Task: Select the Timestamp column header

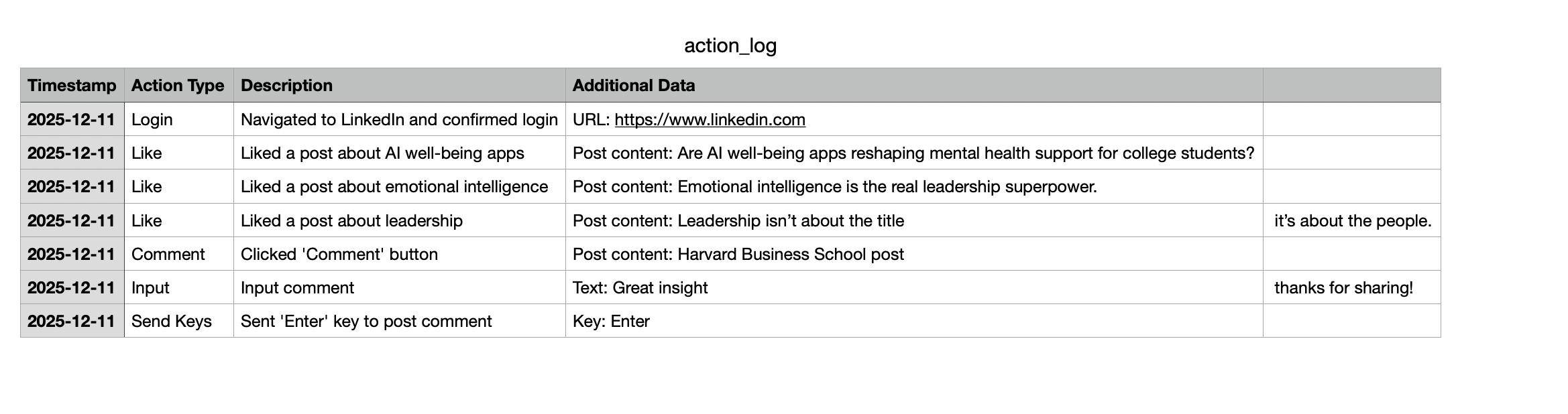Action: [72, 85]
